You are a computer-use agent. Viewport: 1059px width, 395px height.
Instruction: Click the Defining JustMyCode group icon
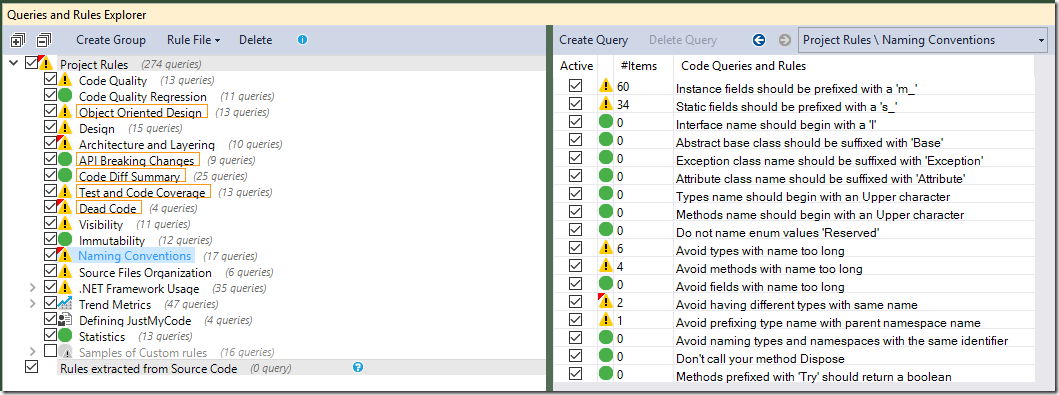tap(65, 320)
